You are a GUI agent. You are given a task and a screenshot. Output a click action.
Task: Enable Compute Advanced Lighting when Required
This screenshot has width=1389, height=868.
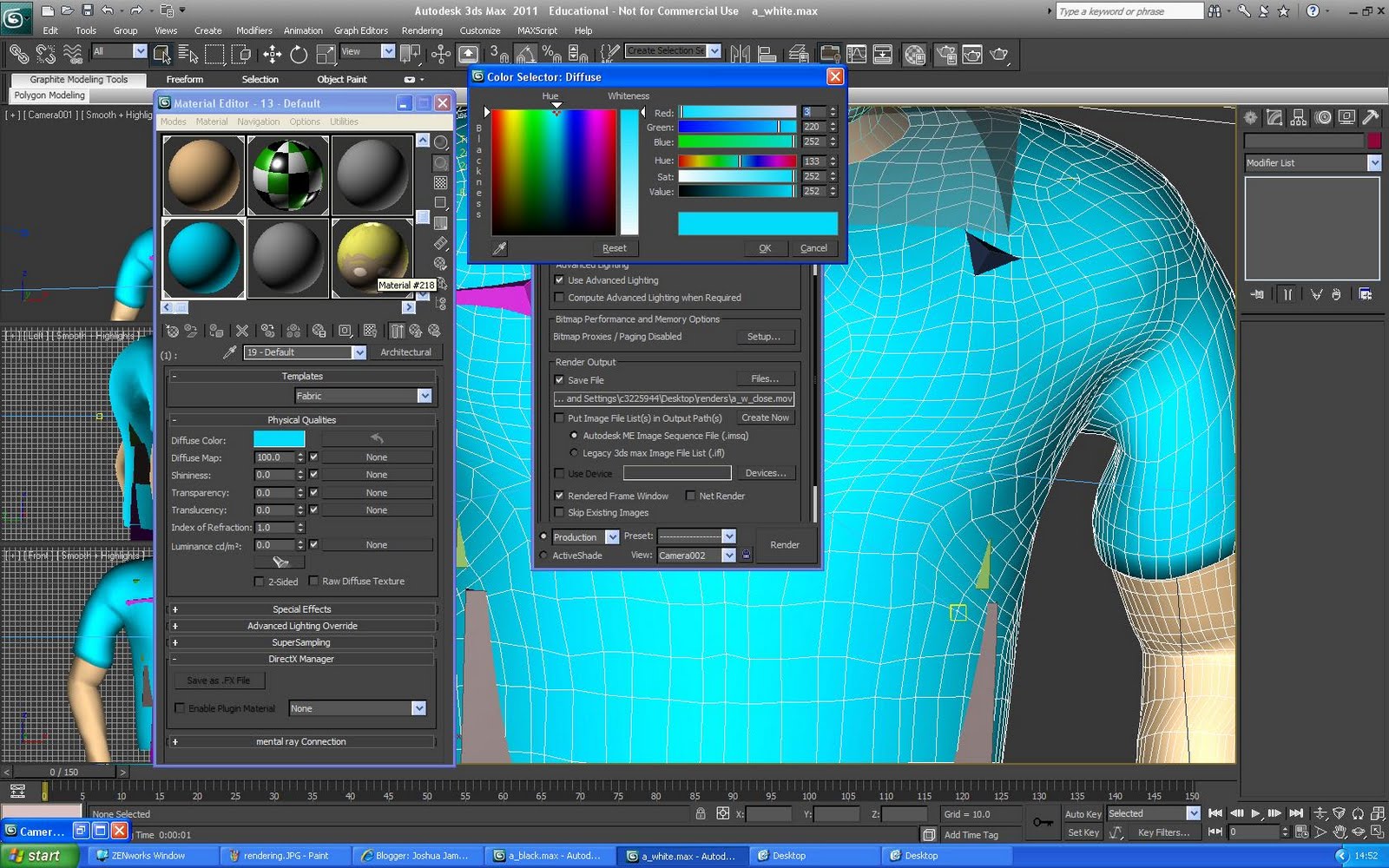pos(560,298)
